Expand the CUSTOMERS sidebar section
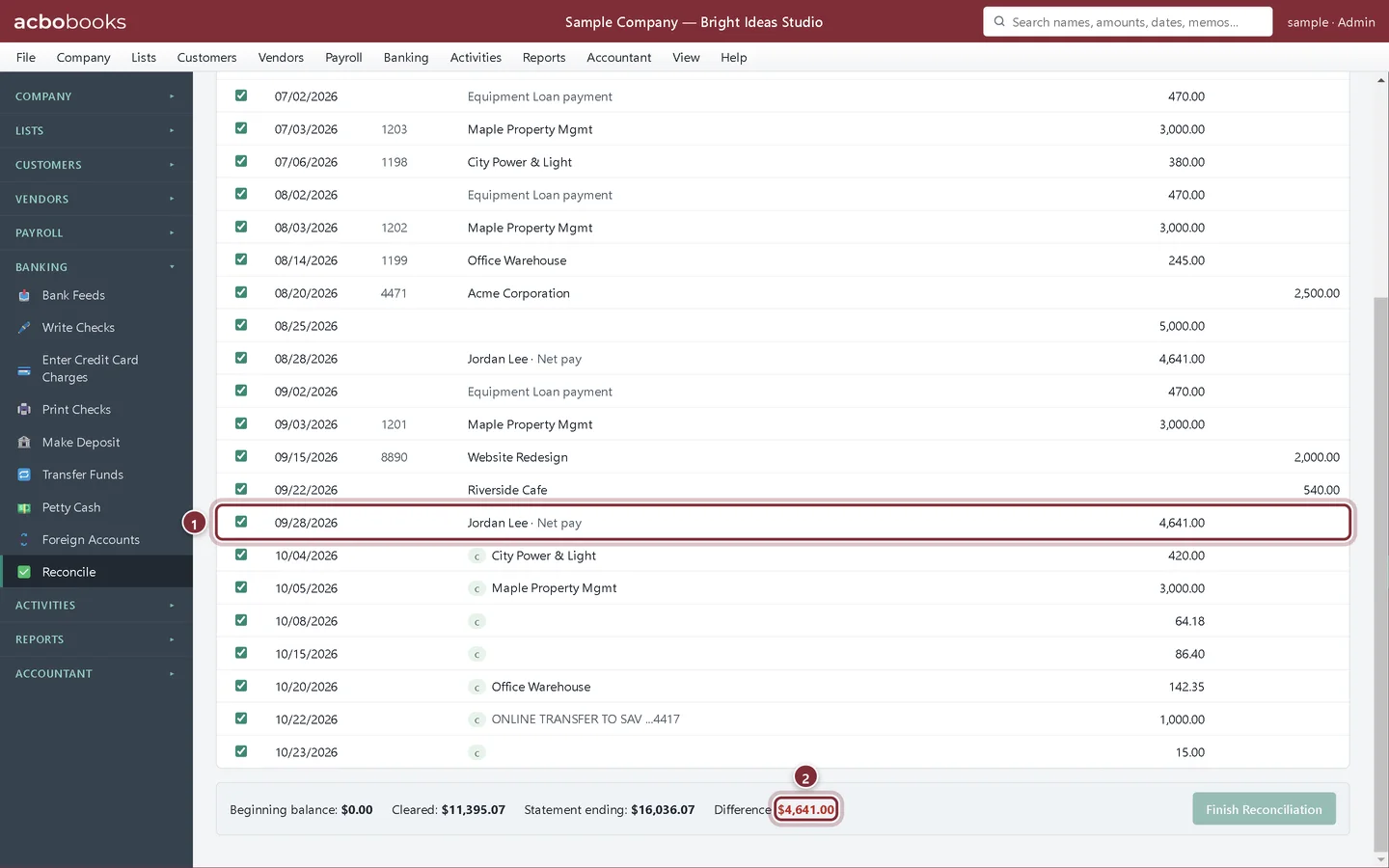 click(96, 165)
